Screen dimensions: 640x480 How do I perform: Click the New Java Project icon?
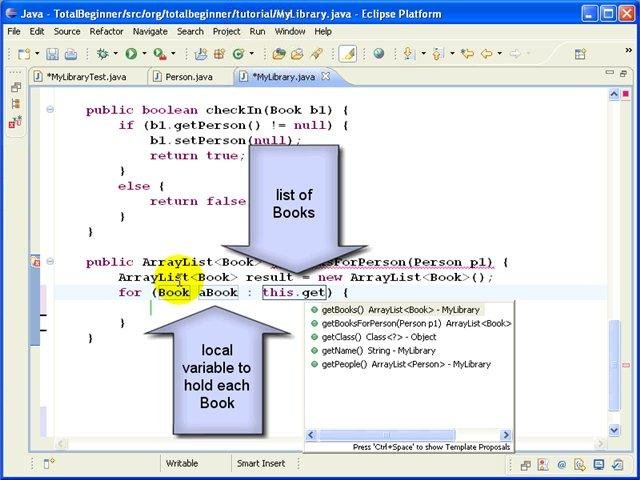coord(200,53)
